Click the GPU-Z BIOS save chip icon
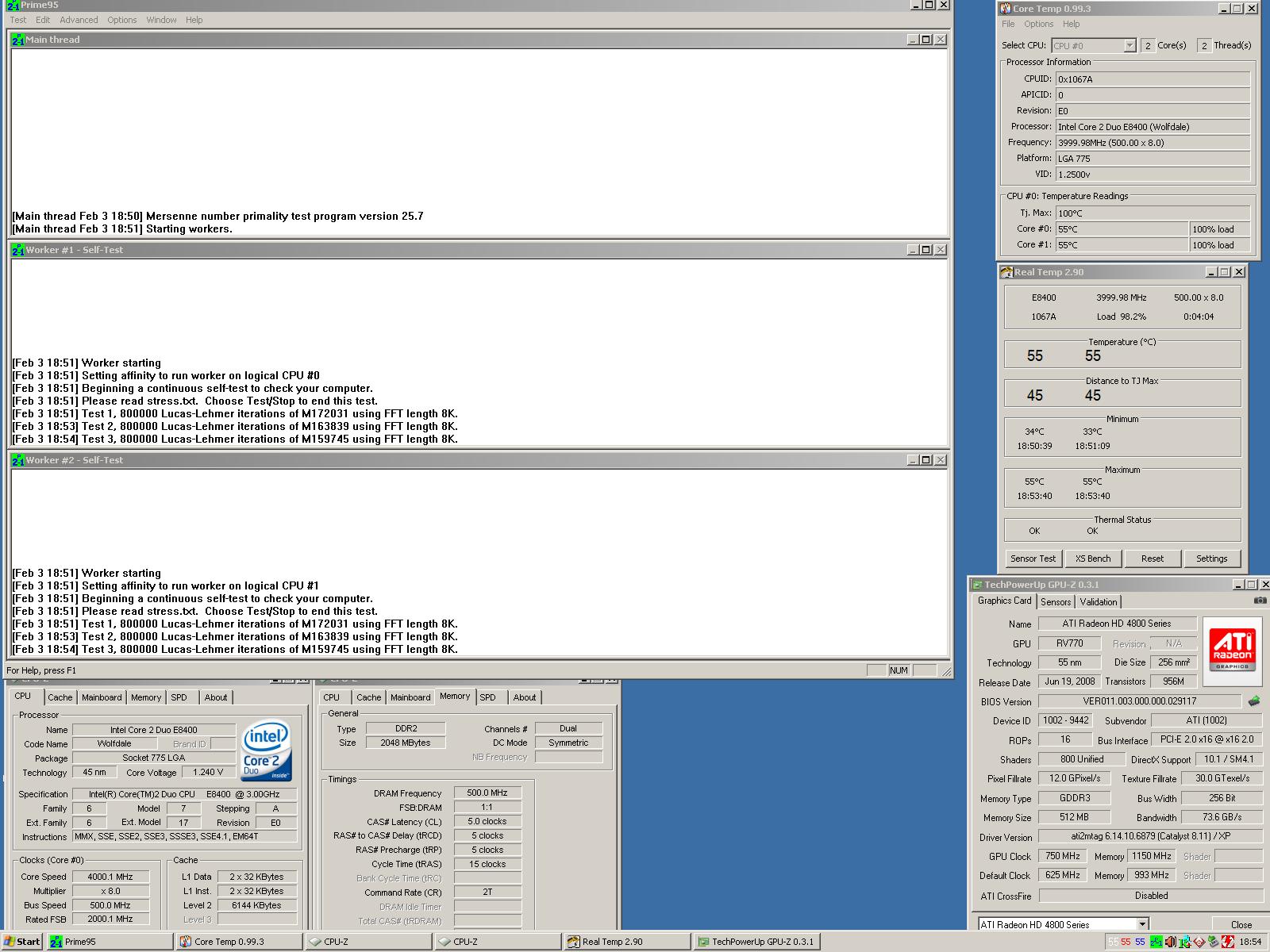This screenshot has height=952, width=1270. [1254, 701]
